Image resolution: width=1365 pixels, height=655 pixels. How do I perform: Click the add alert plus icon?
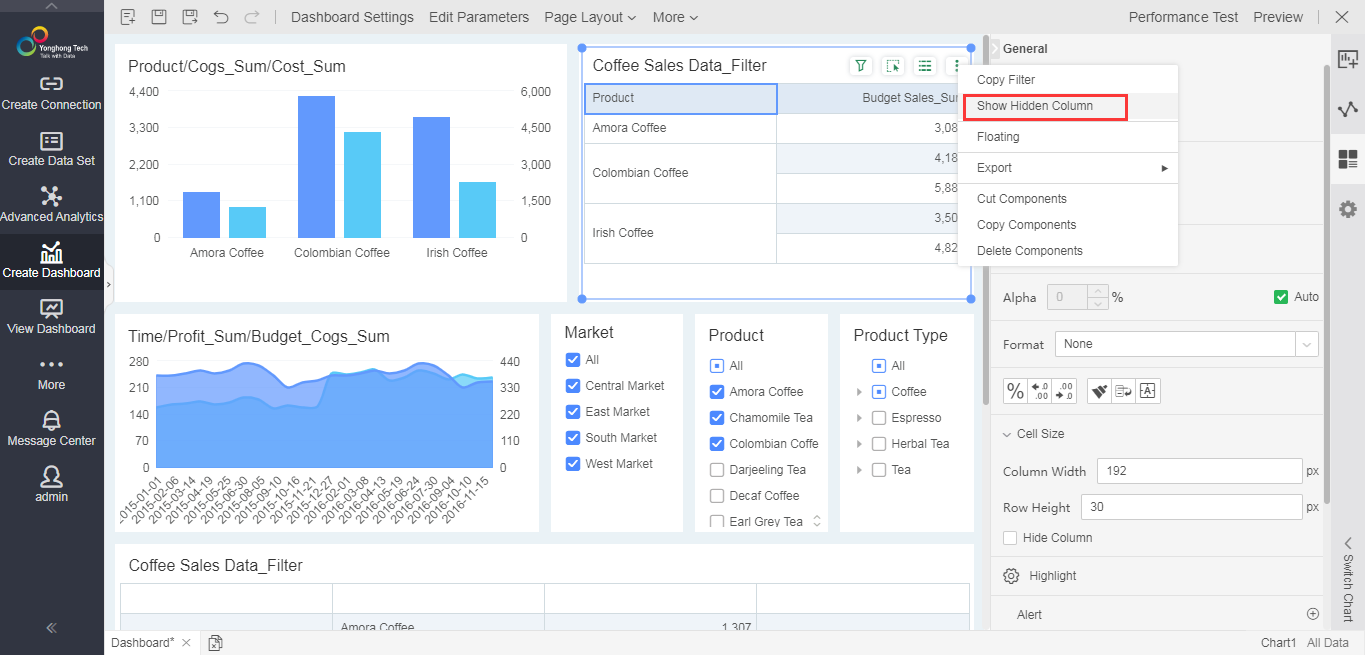click(x=1312, y=614)
